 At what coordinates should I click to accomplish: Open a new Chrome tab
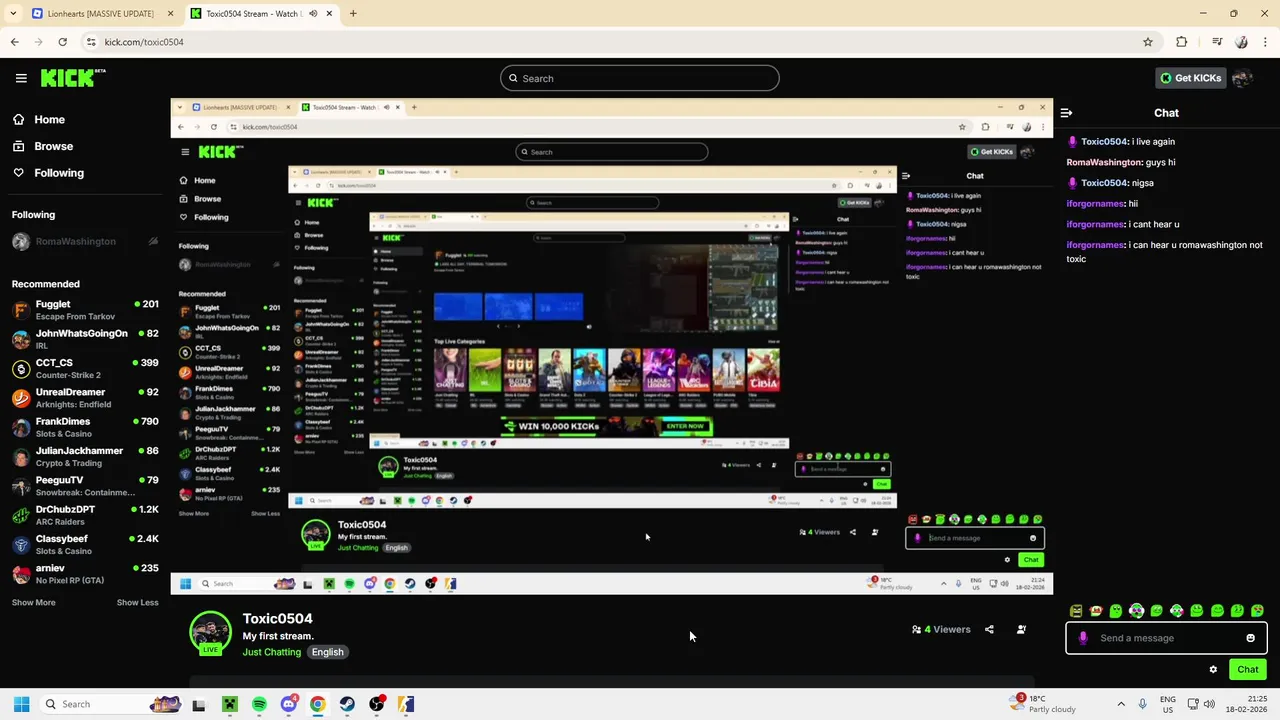(x=353, y=14)
